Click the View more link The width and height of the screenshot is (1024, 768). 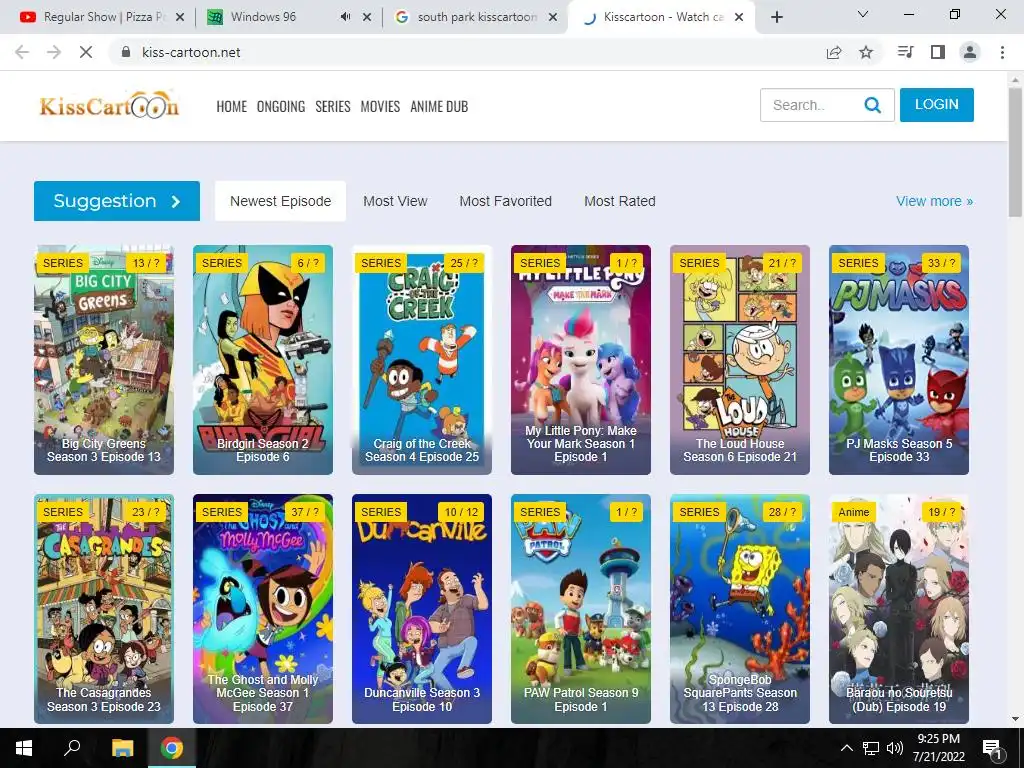(935, 201)
